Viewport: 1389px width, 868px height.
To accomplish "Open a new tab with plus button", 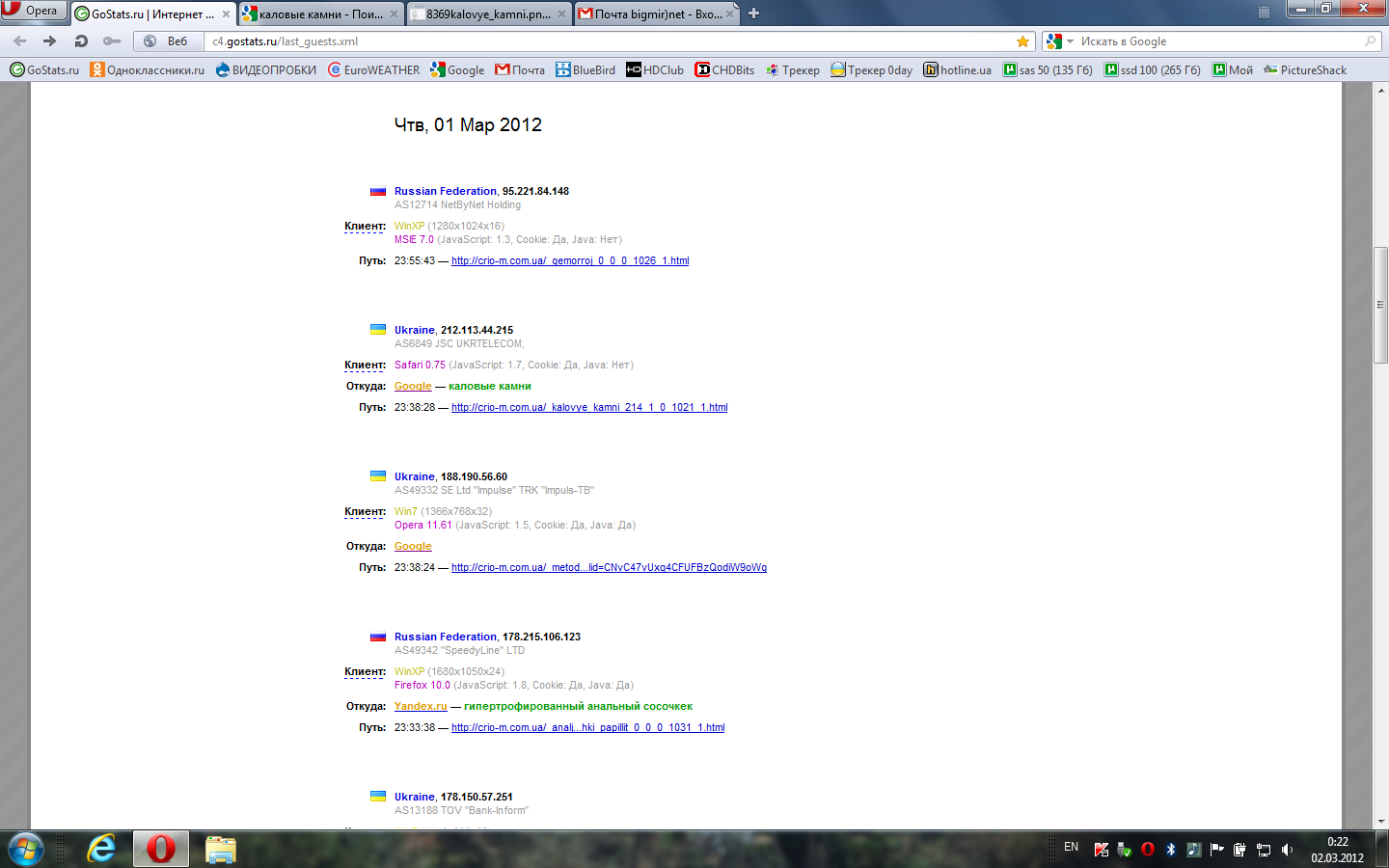I will tap(754, 14).
